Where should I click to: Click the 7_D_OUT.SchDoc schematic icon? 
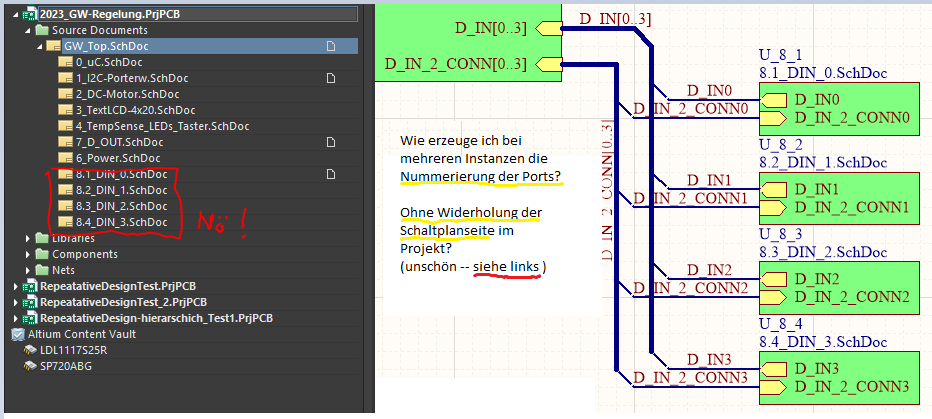tap(64, 142)
